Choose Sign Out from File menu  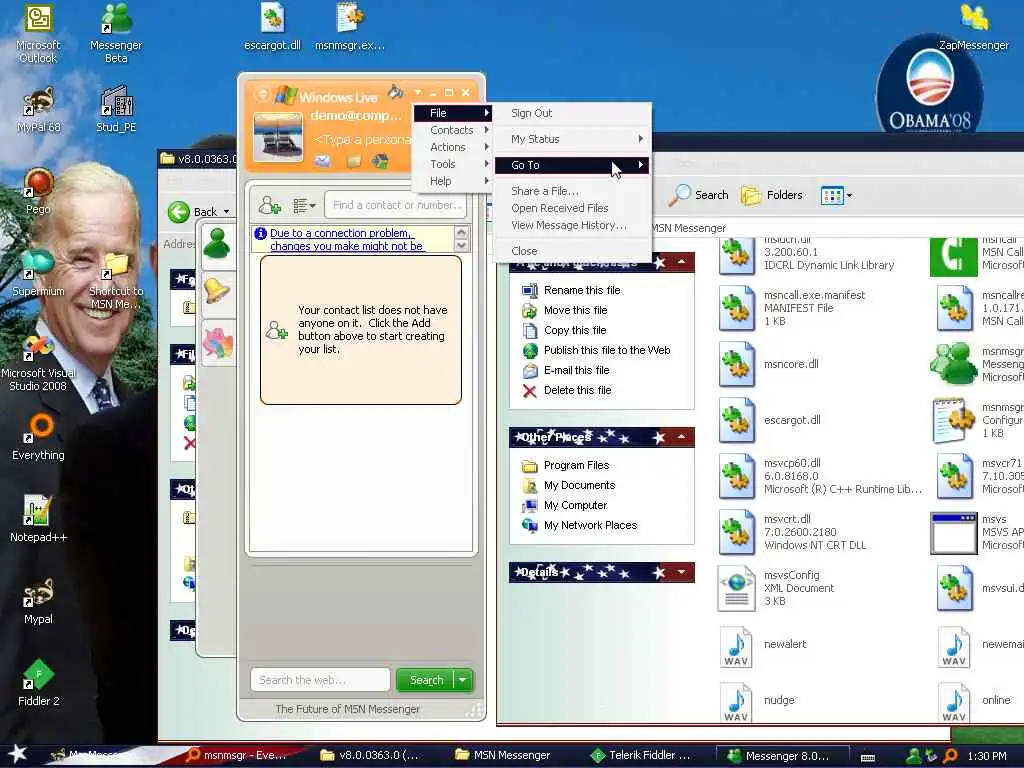pos(572,113)
